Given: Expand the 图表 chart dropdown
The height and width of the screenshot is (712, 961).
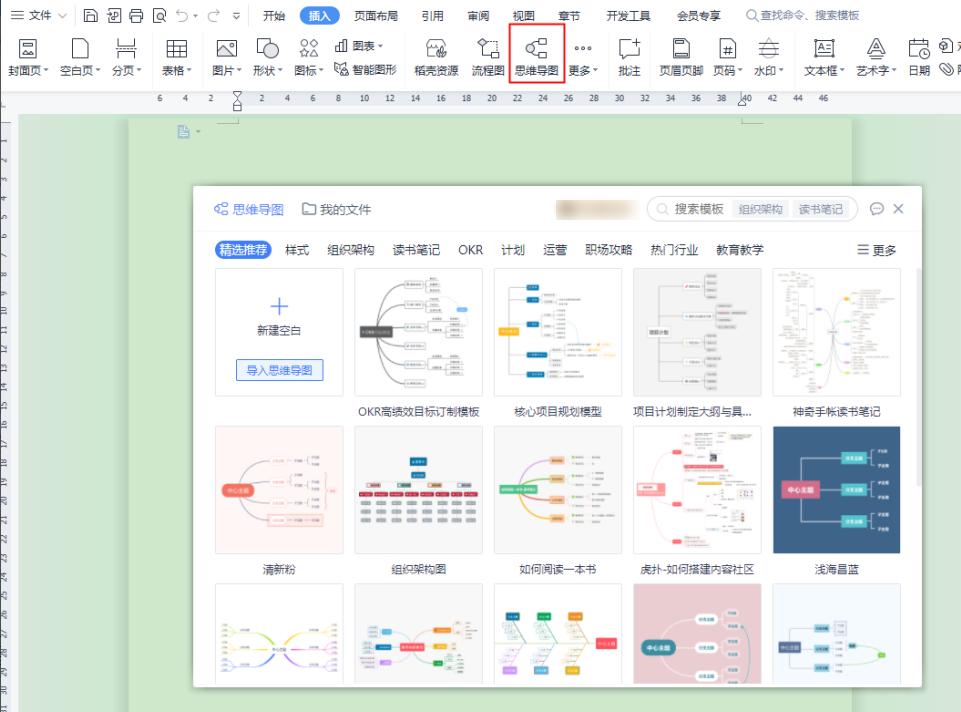Looking at the screenshot, I should point(358,44).
